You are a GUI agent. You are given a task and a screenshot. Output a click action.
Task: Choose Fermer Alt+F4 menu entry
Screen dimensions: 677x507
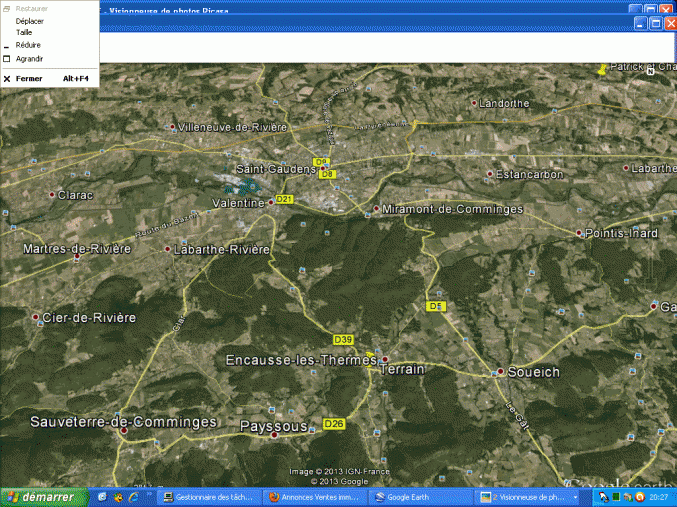point(50,79)
